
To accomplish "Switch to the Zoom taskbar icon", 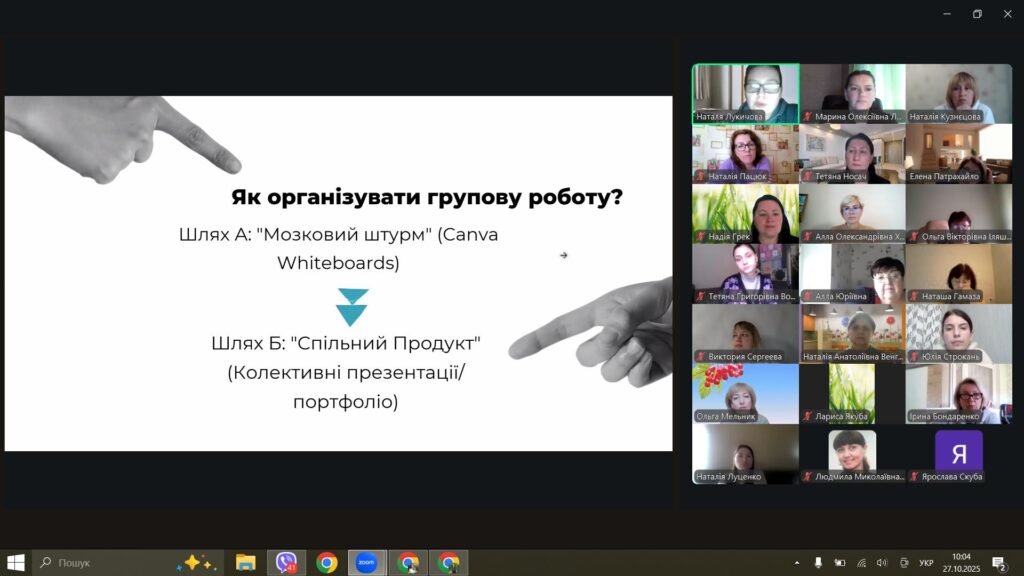I will pos(367,562).
